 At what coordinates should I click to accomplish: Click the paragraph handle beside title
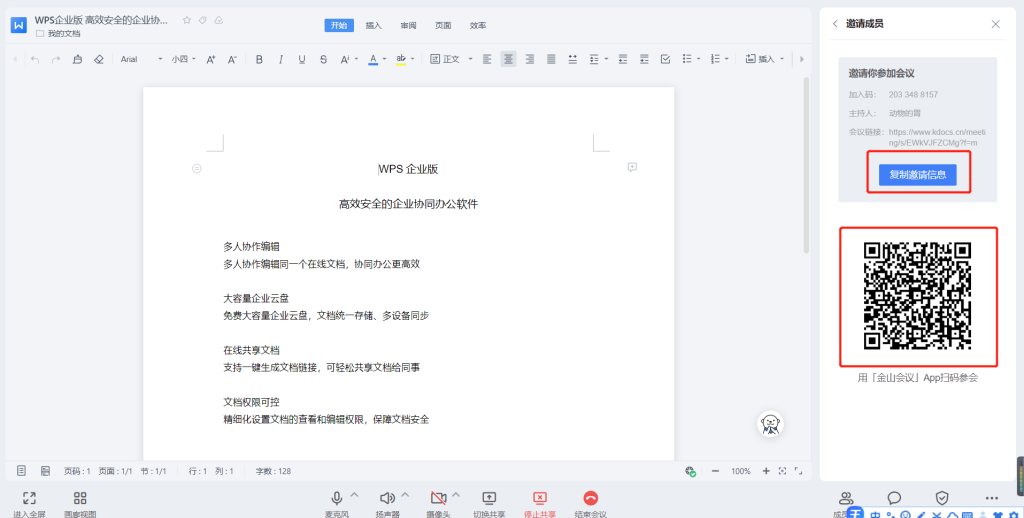[197, 169]
